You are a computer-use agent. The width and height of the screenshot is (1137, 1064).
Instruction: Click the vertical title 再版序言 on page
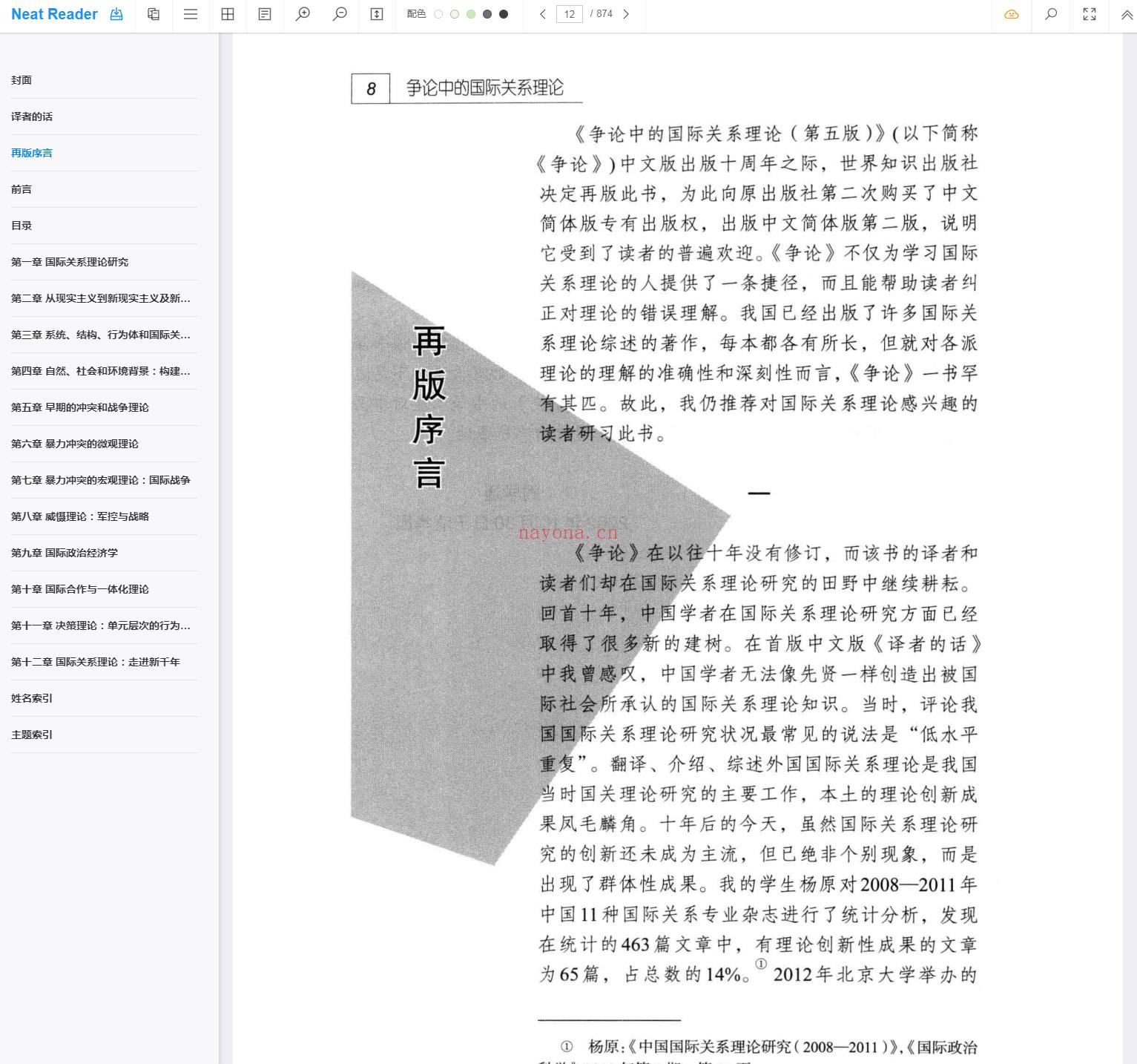click(429, 407)
